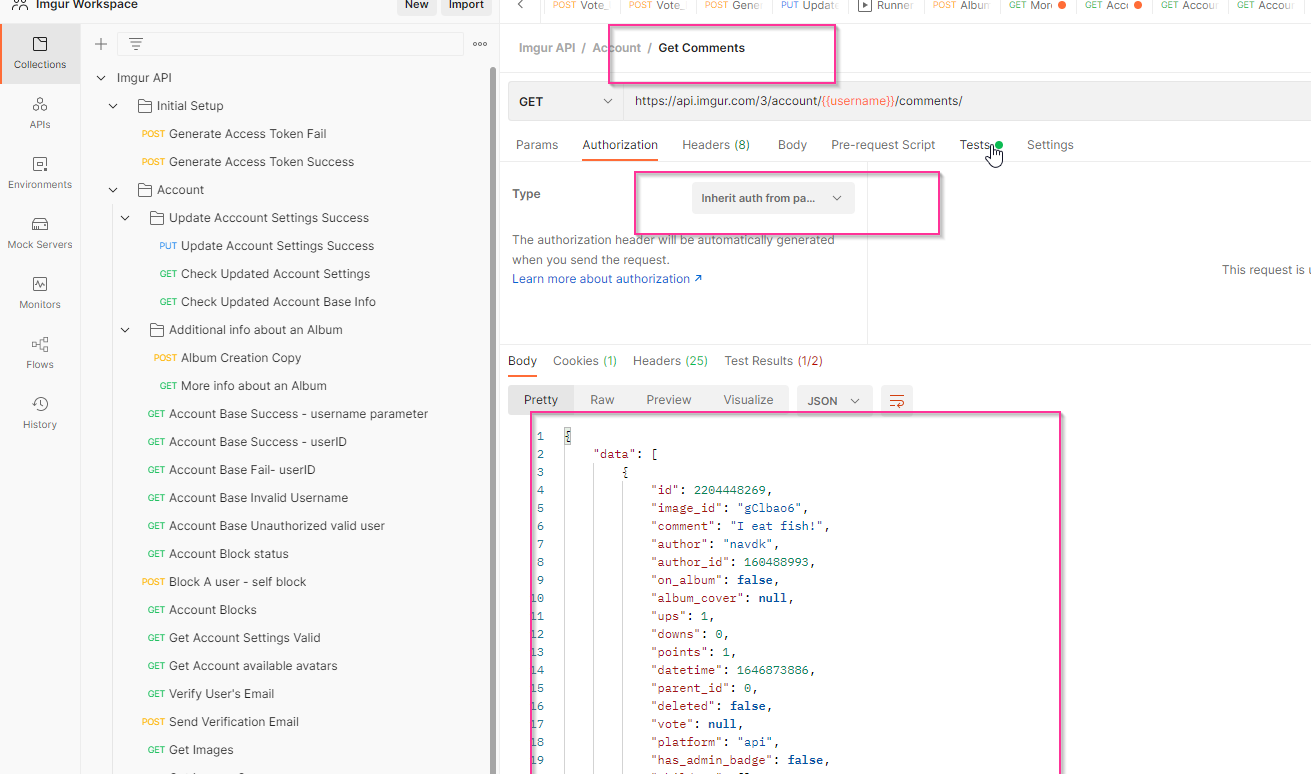The width and height of the screenshot is (1311, 774).
Task: Open the three-dots collections options menu
Action: (480, 44)
